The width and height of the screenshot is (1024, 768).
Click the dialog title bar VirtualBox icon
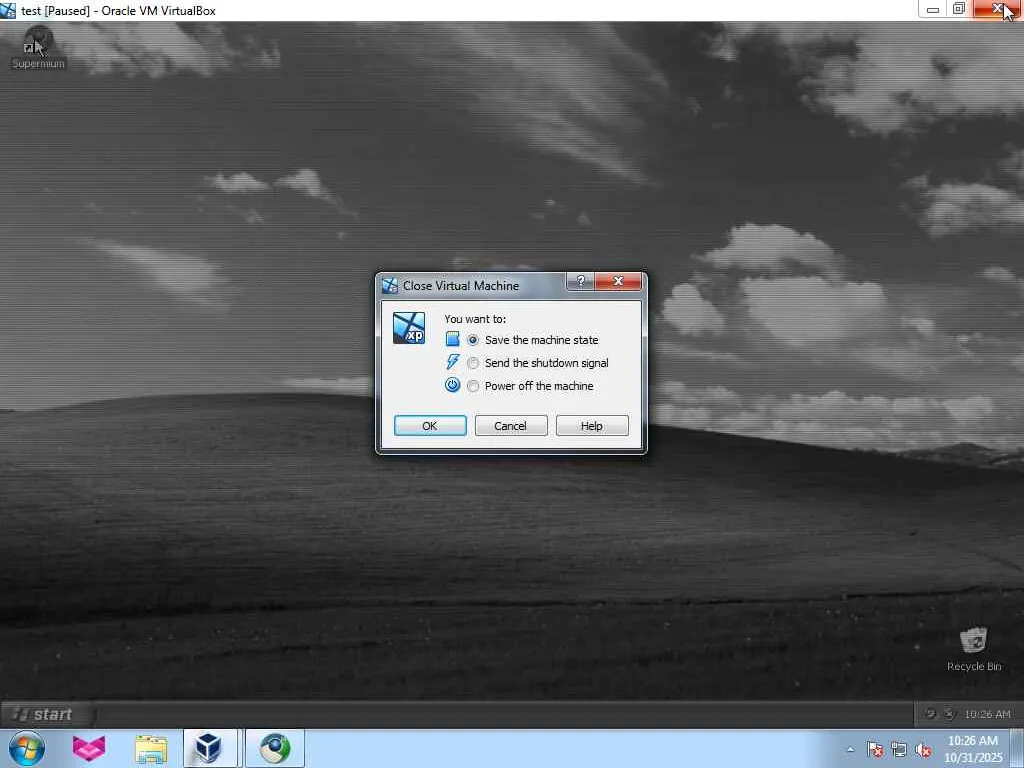click(x=390, y=285)
